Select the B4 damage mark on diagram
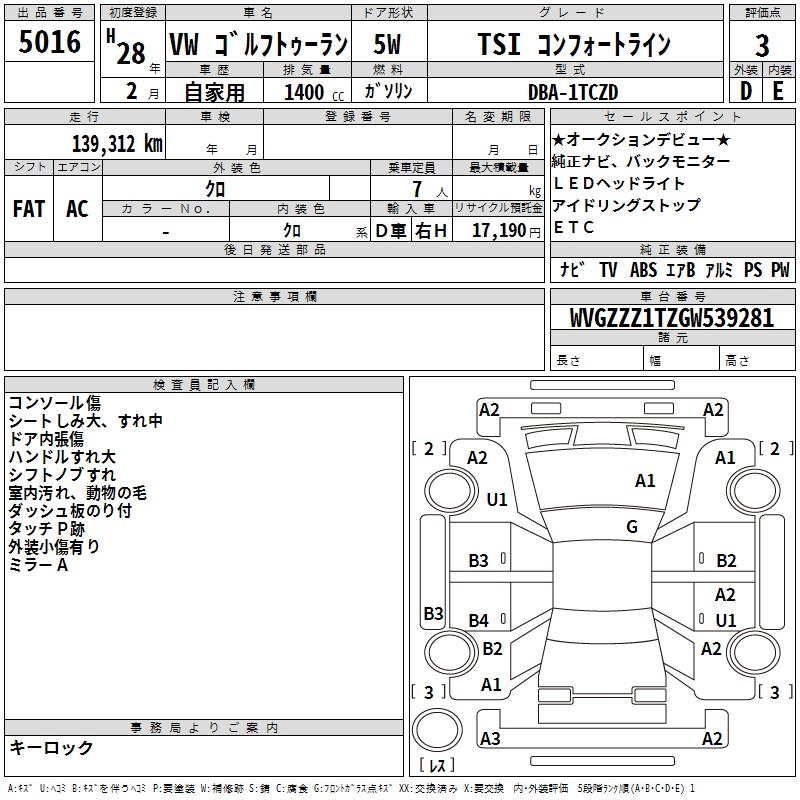The image size is (800, 800). (479, 621)
